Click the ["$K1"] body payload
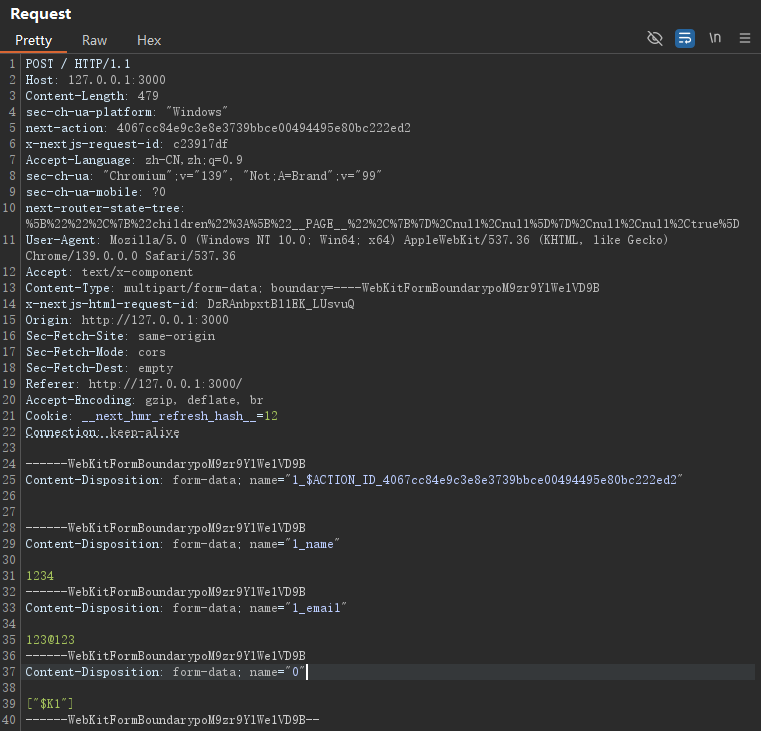761x731 pixels. 49,704
